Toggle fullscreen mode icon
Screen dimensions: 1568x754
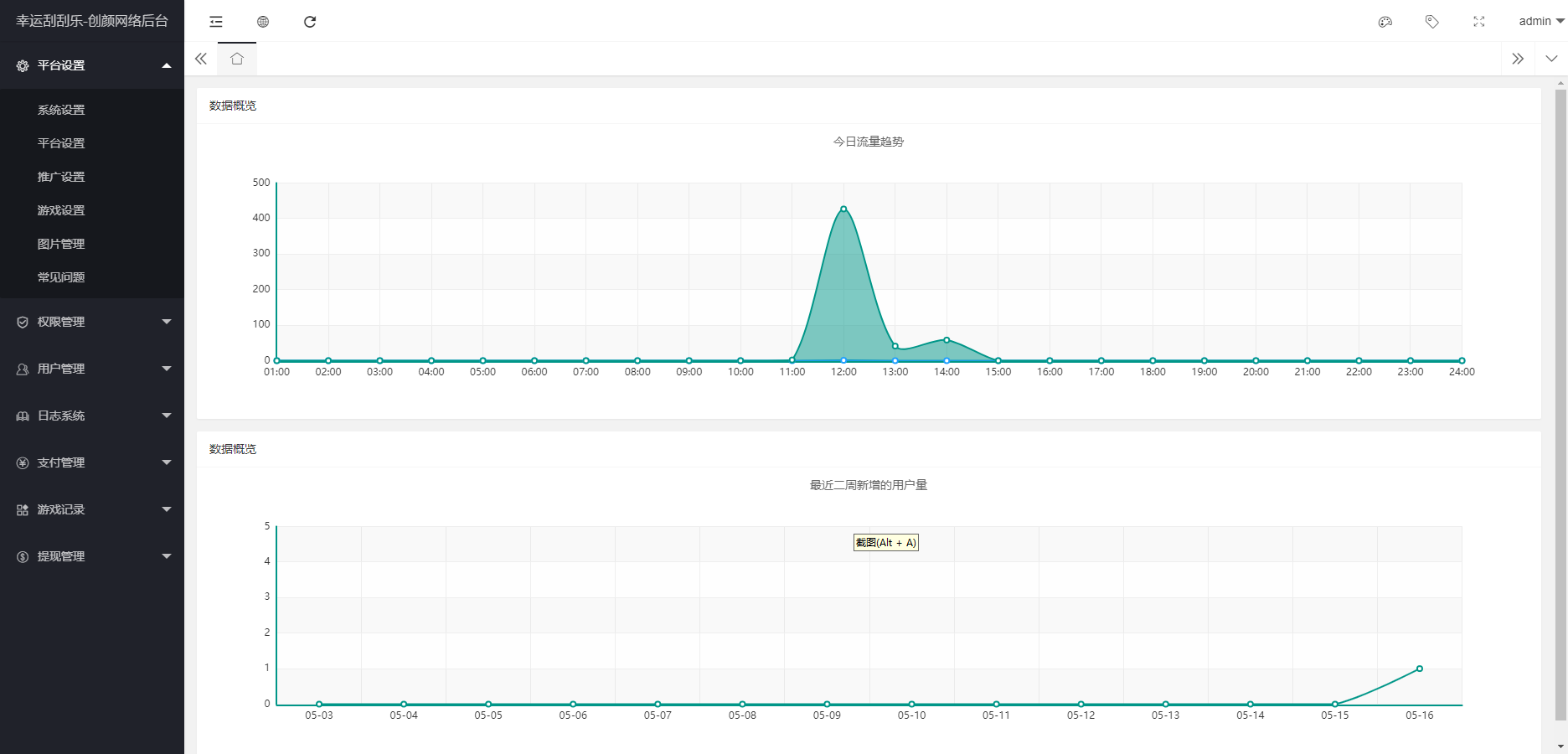click(x=1479, y=22)
